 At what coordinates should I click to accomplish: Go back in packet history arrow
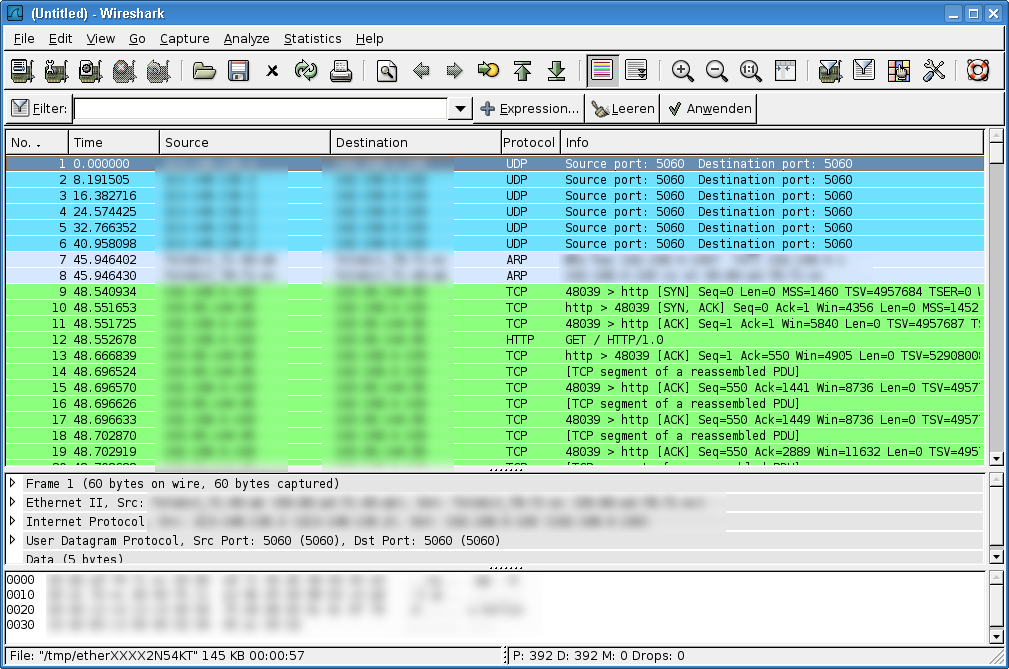click(421, 71)
